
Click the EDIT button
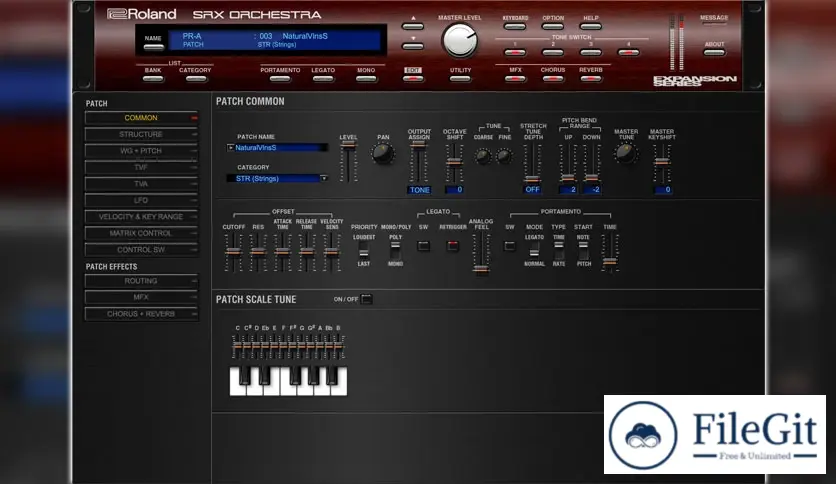[413, 79]
